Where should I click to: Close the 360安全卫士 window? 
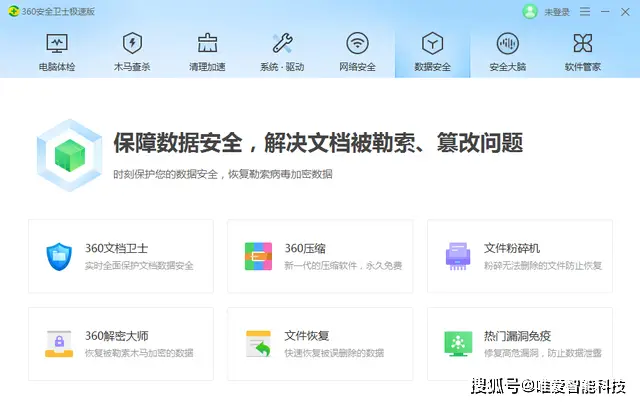pyautogui.click(x=625, y=12)
